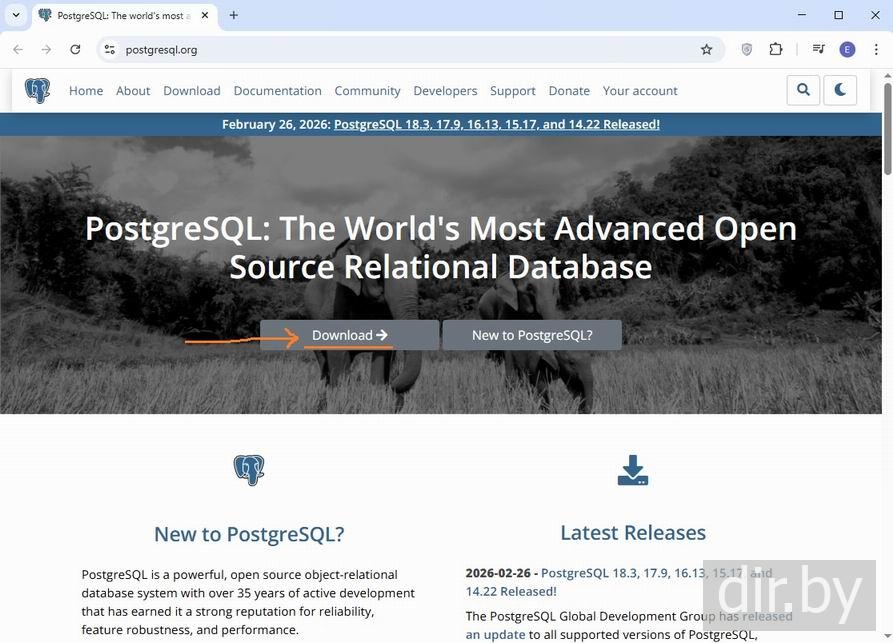Image resolution: width=893 pixels, height=643 pixels.
Task: Click the address bar URL field
Action: point(400,50)
